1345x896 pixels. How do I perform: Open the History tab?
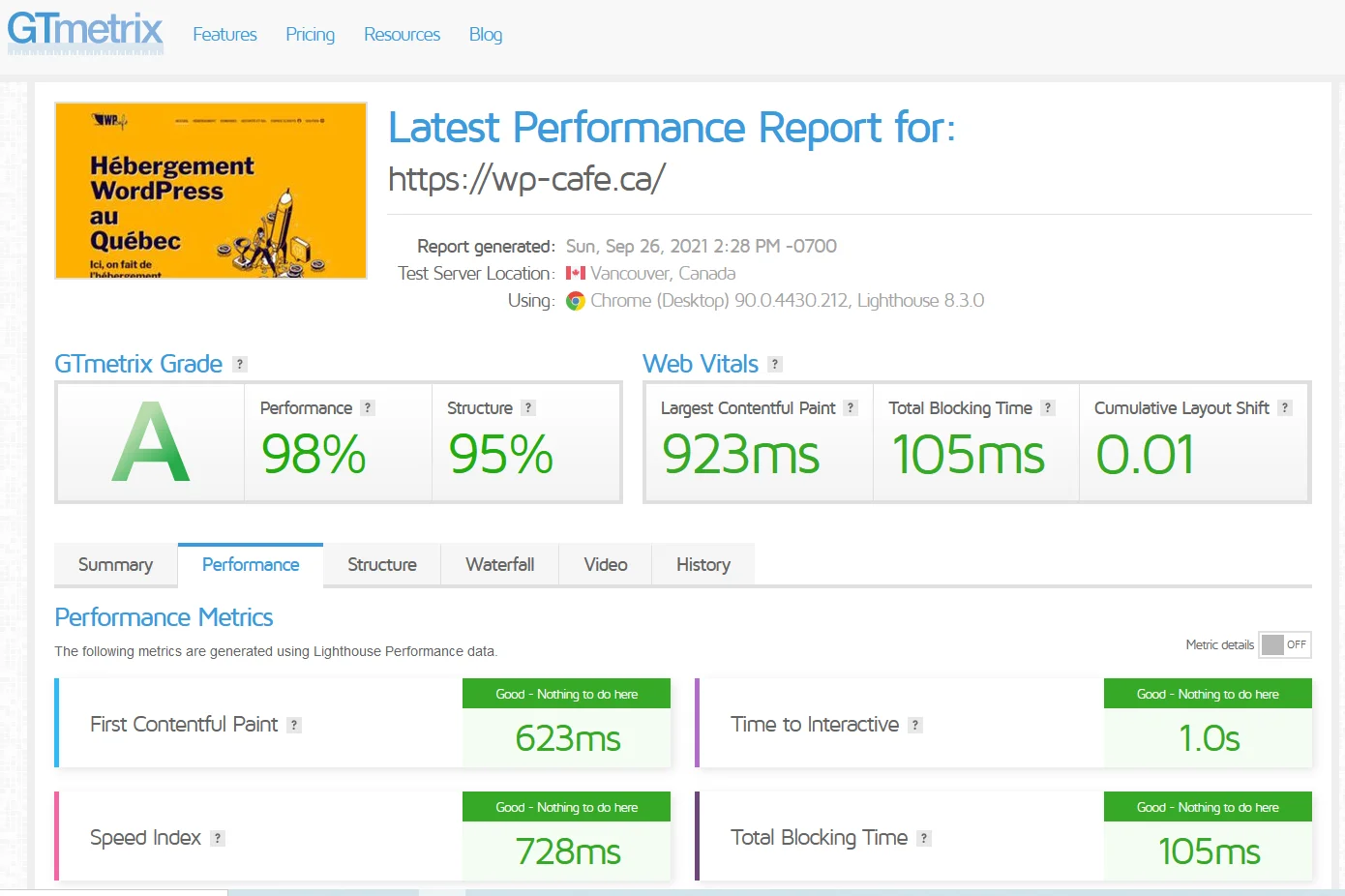click(703, 565)
